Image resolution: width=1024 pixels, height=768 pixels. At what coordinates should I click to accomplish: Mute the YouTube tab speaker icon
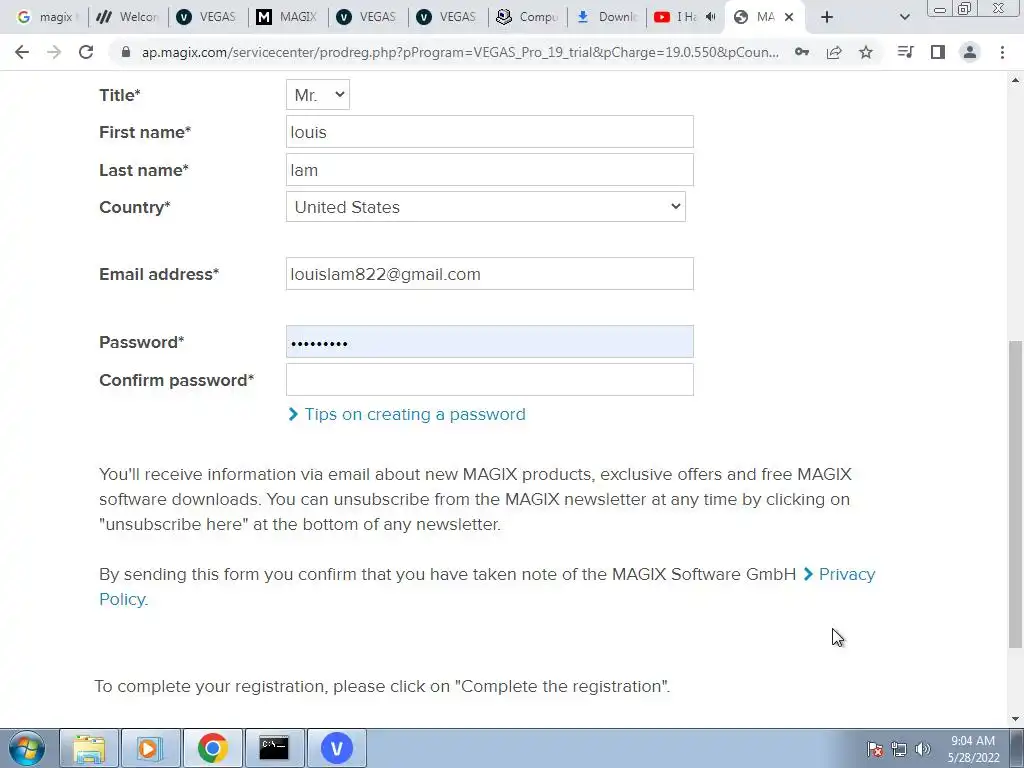(711, 17)
